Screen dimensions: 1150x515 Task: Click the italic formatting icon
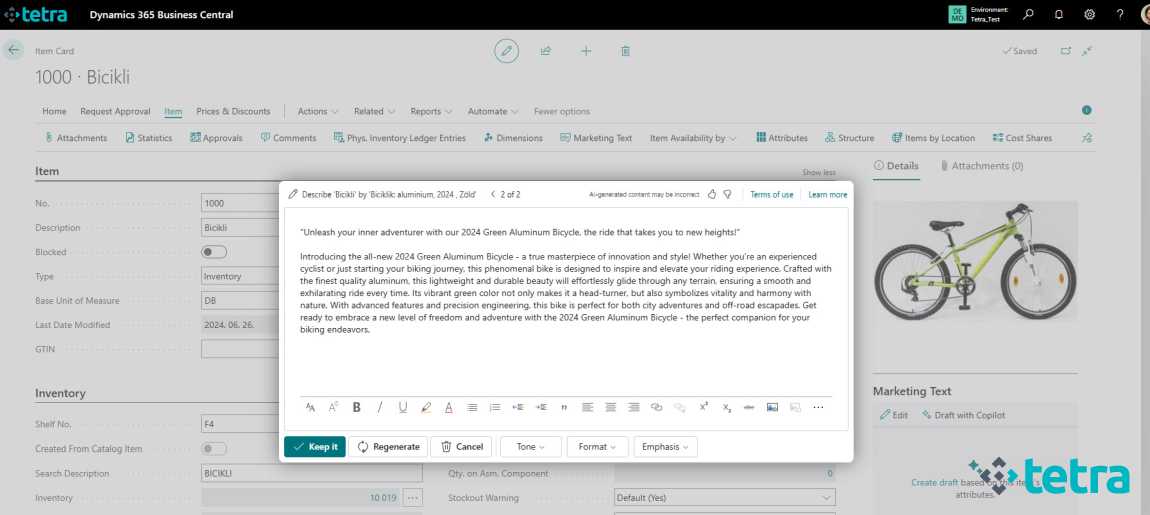tap(380, 407)
